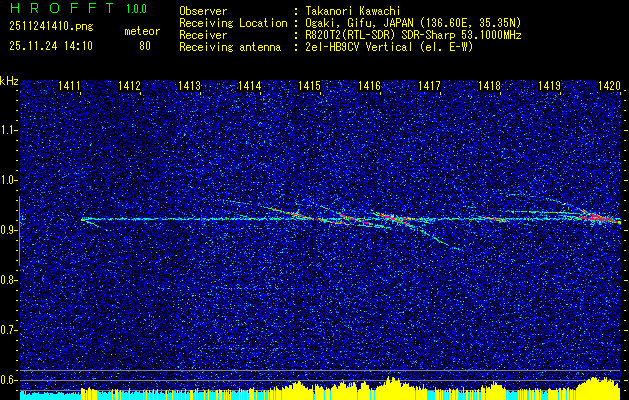Click the Observer label

pyautogui.click(x=203, y=11)
